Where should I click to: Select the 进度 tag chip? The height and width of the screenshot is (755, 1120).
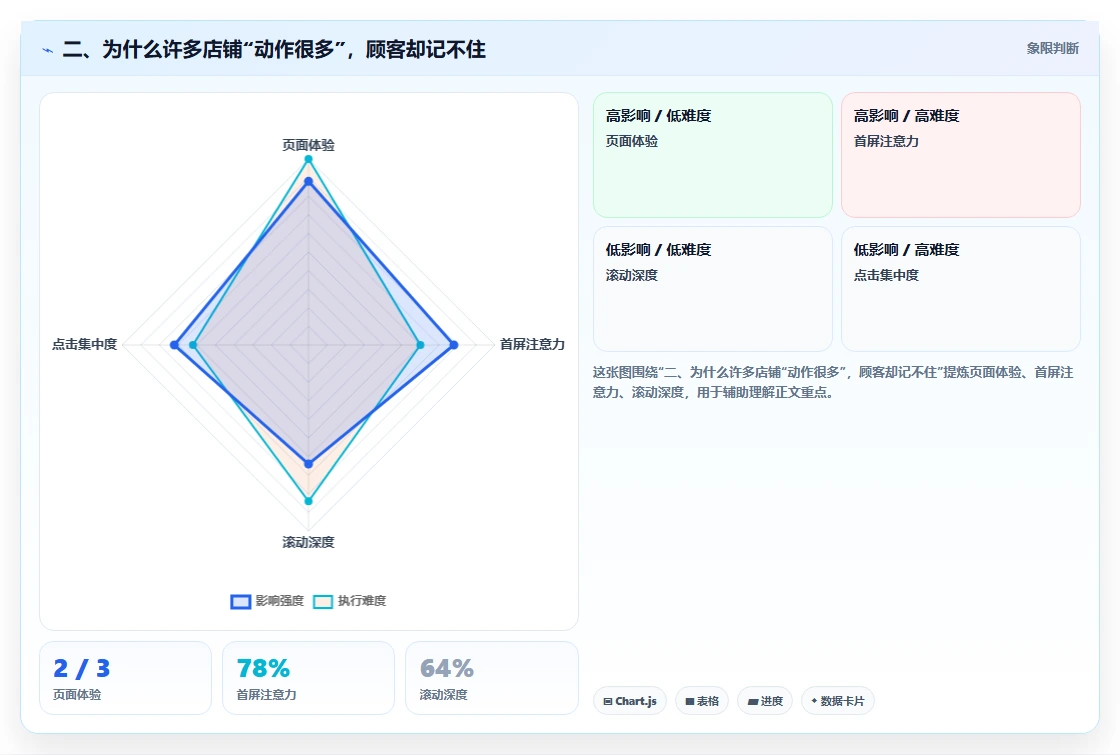(x=765, y=701)
